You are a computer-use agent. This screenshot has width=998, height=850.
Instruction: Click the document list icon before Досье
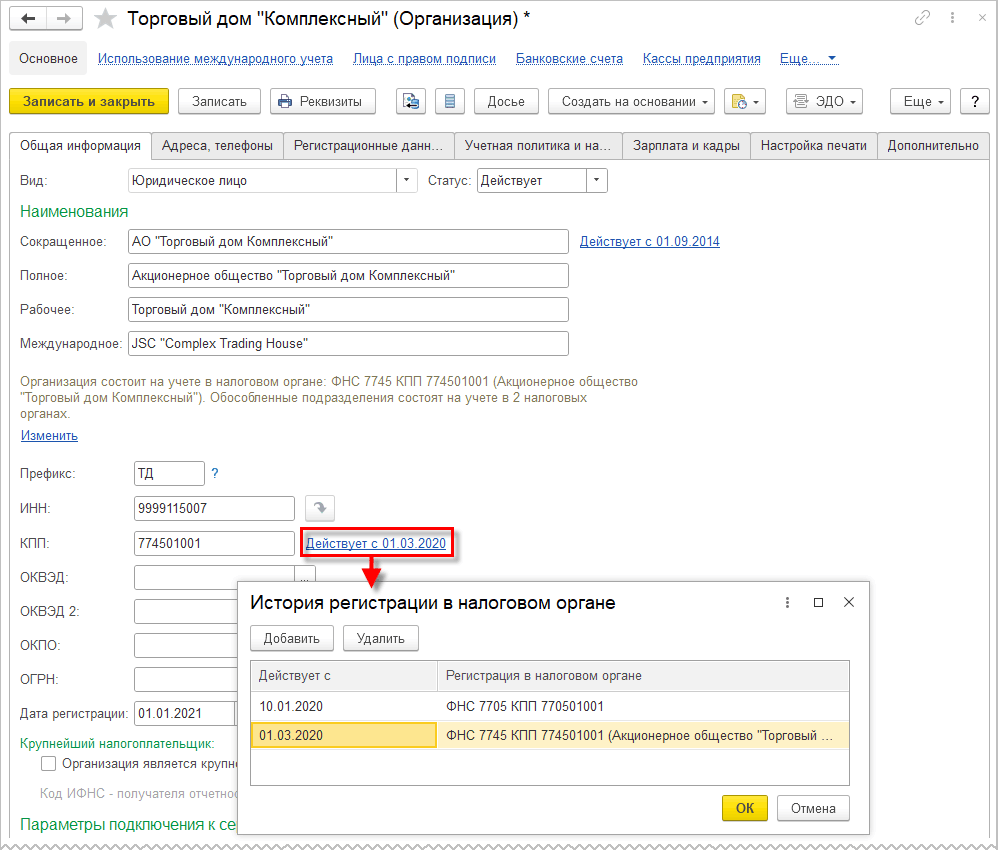pos(450,101)
